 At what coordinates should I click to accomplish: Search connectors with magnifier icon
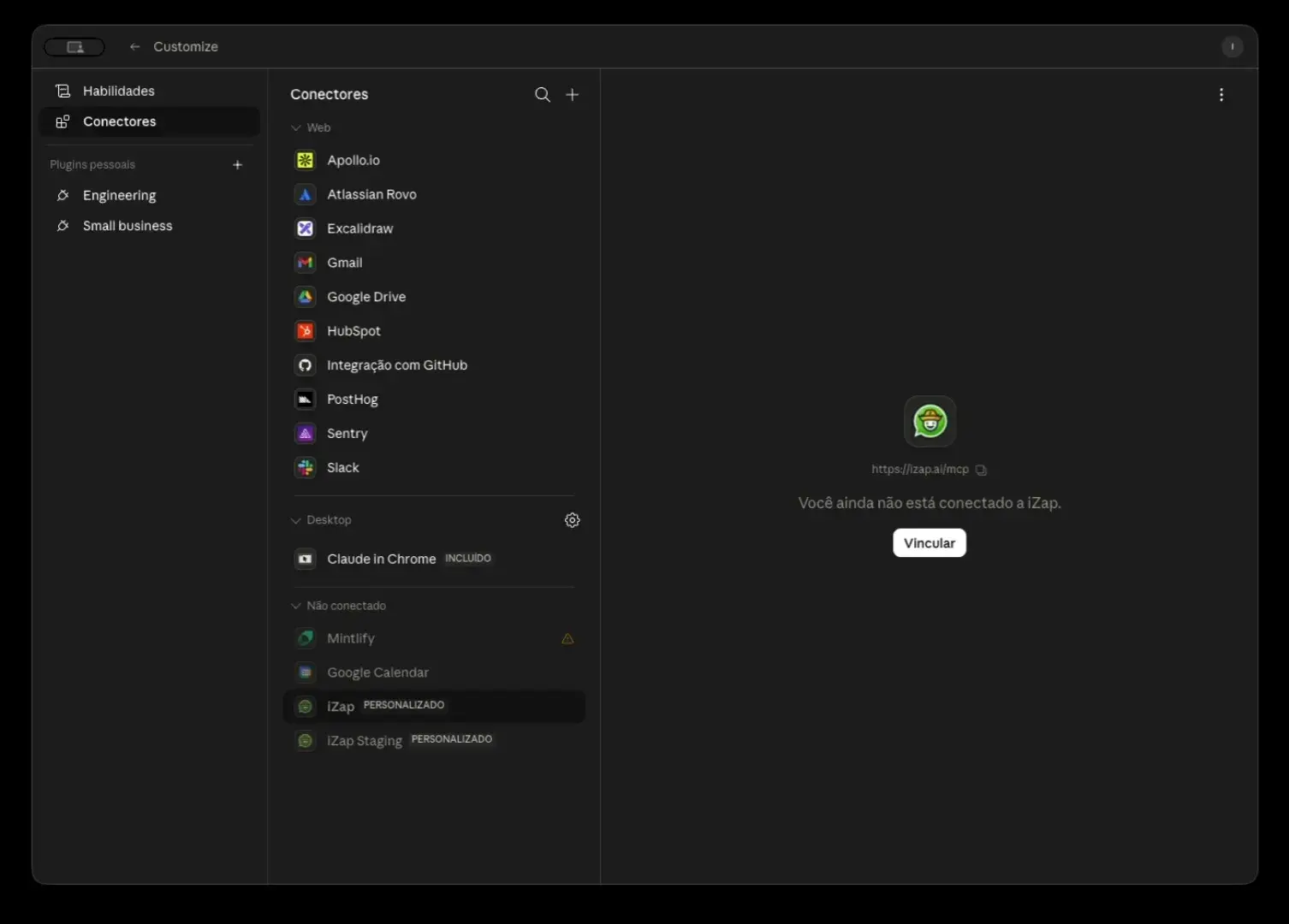point(543,94)
